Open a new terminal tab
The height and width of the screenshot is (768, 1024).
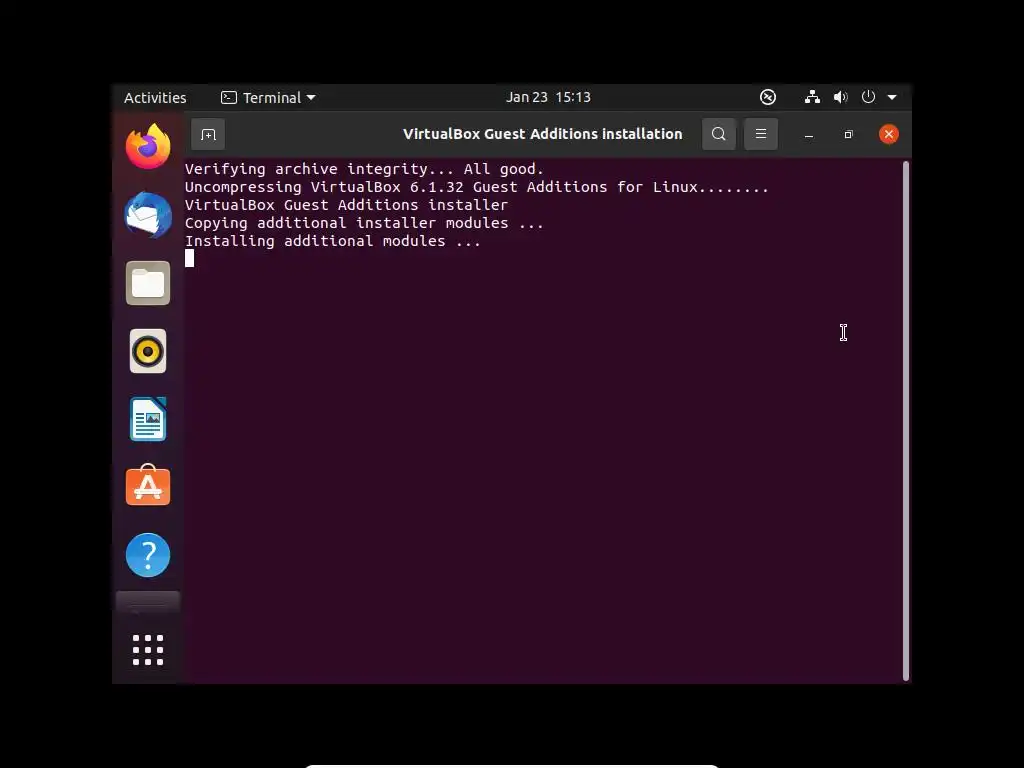click(x=208, y=135)
